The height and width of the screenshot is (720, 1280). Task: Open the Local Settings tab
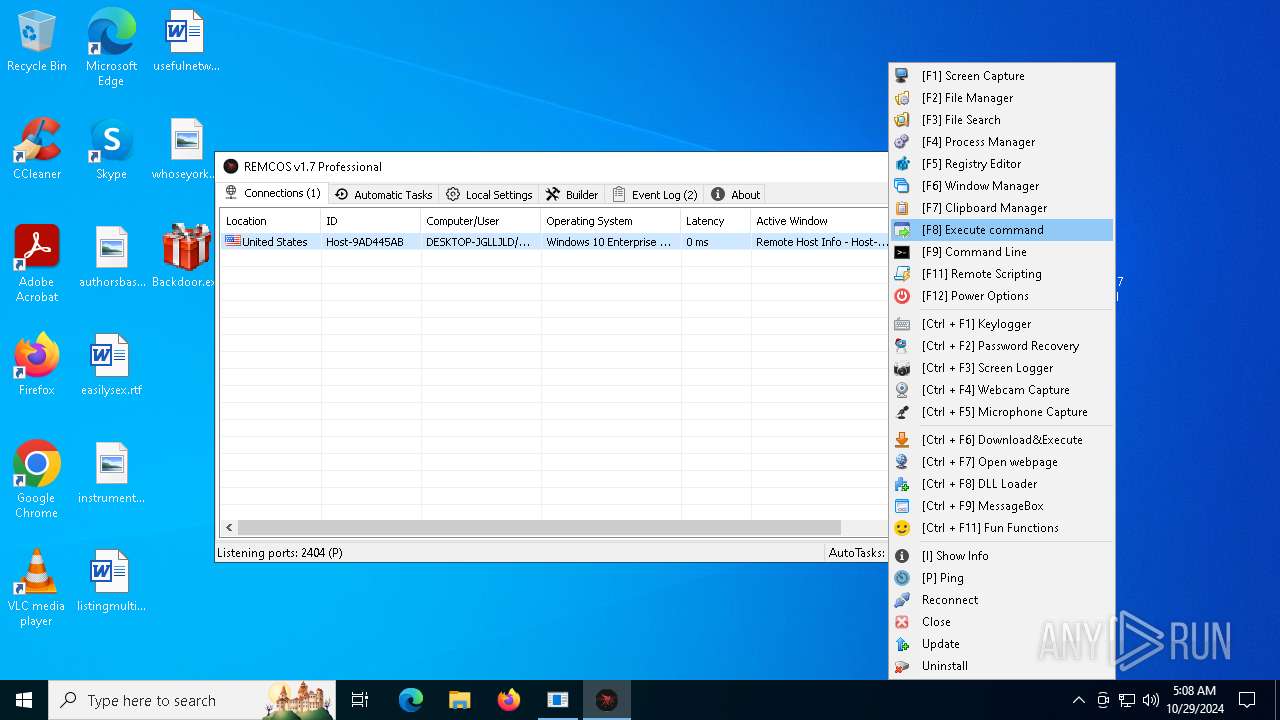point(489,194)
